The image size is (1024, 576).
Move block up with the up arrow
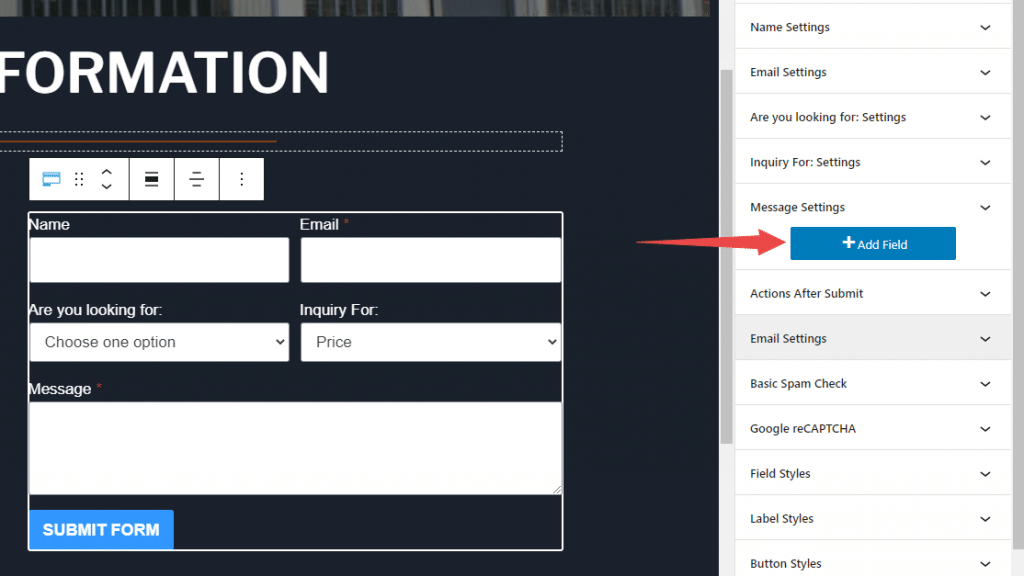tap(106, 172)
